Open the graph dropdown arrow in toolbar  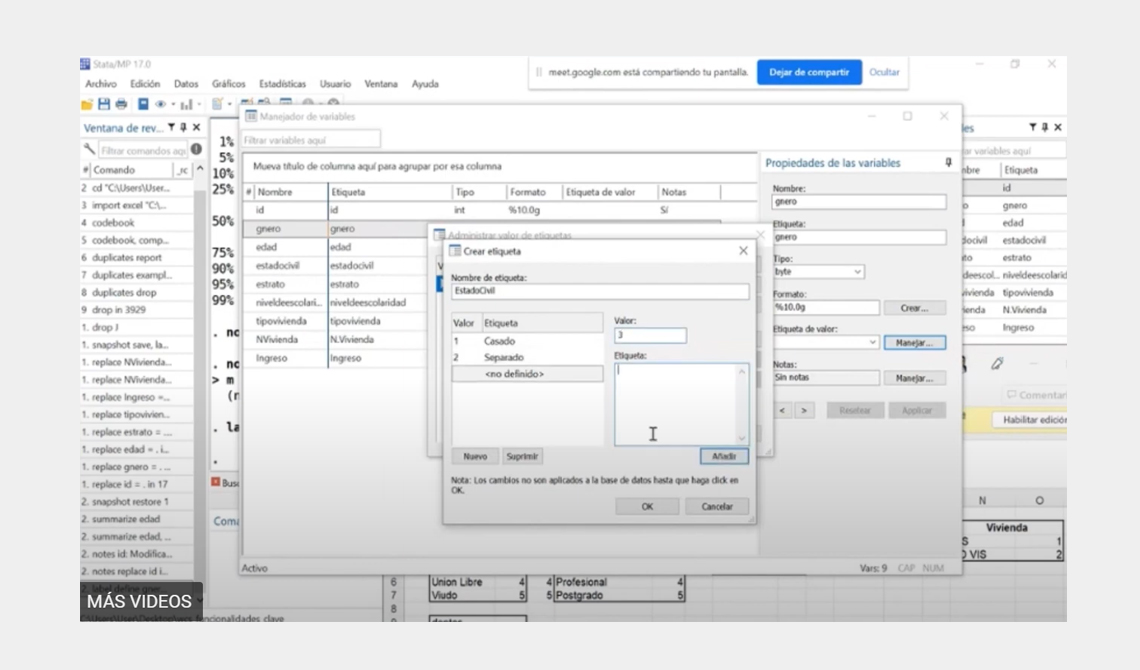tap(199, 105)
